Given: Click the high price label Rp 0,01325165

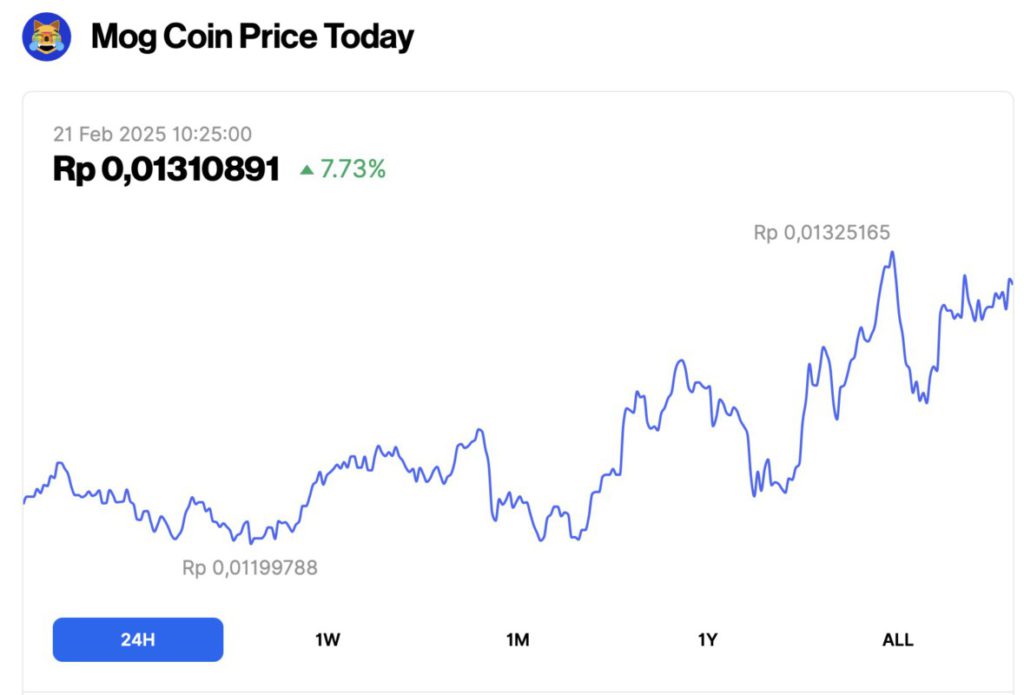Looking at the screenshot, I should [x=824, y=232].
